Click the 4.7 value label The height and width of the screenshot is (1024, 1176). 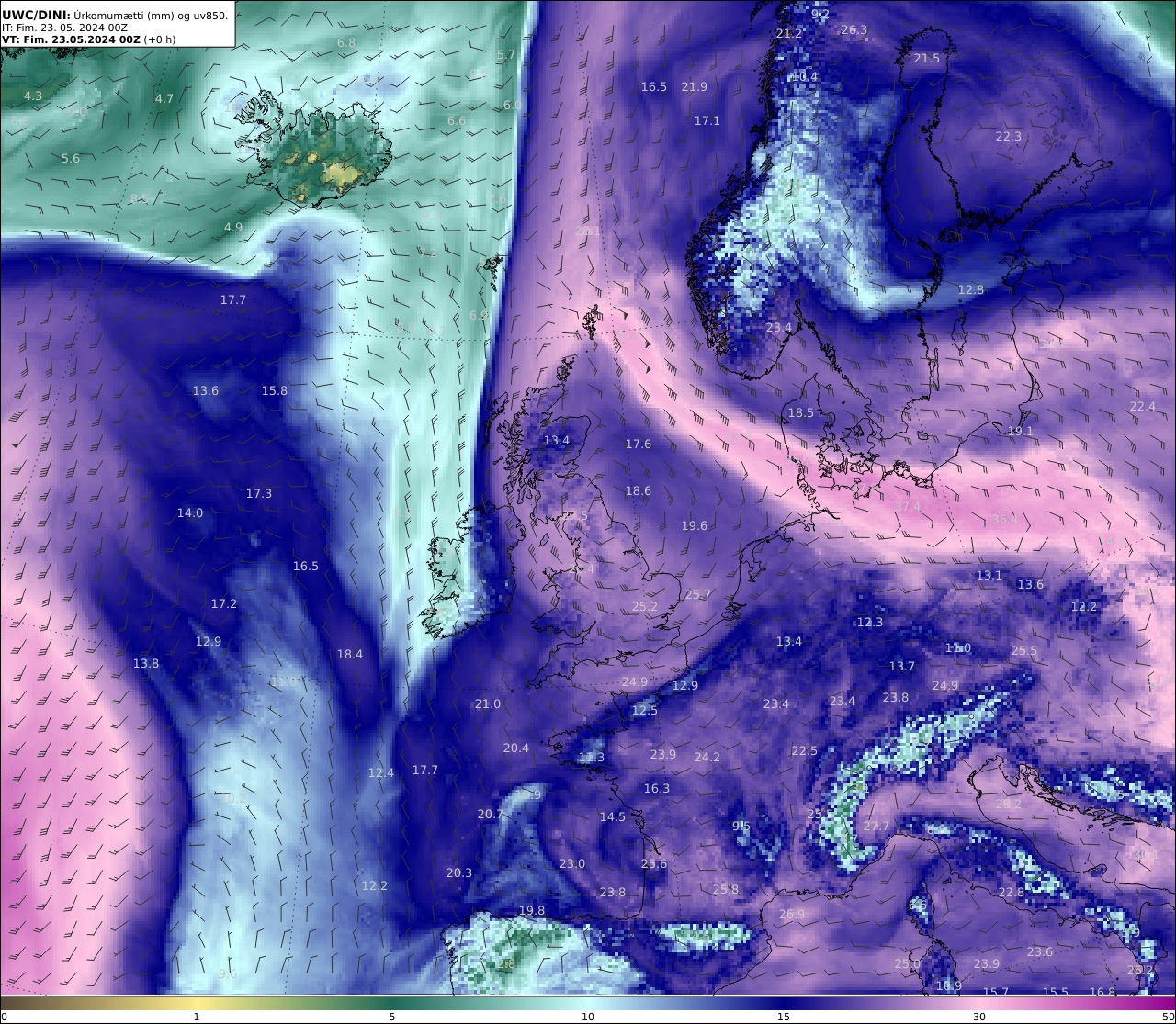(x=164, y=98)
